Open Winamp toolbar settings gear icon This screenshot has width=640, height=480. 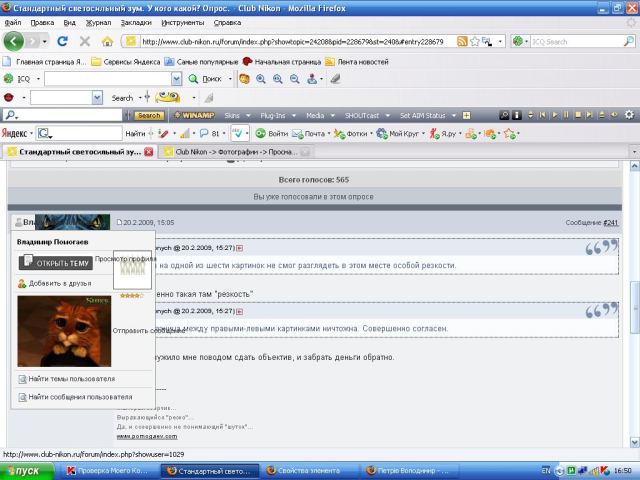click(629, 115)
